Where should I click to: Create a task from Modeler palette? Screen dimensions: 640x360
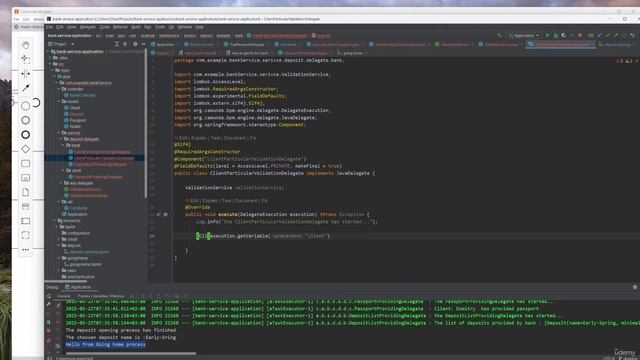point(26,163)
